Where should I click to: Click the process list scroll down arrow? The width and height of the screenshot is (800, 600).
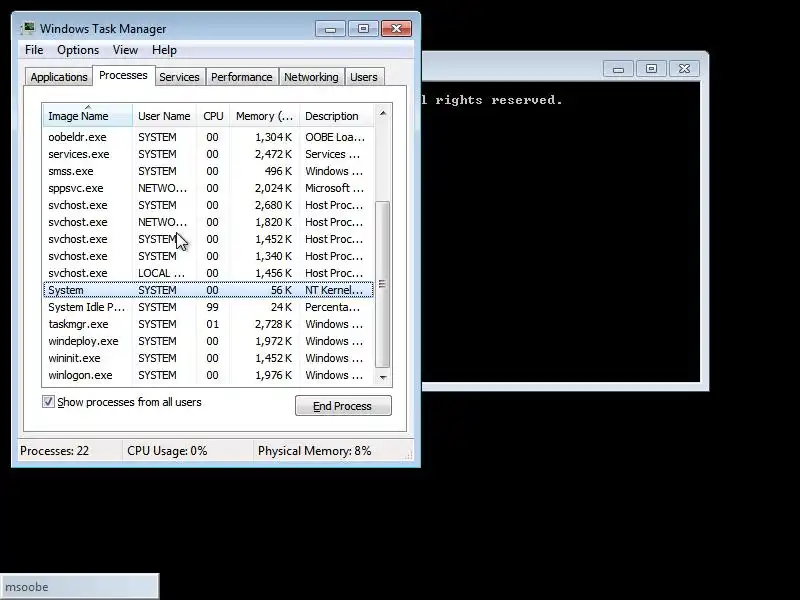point(383,378)
